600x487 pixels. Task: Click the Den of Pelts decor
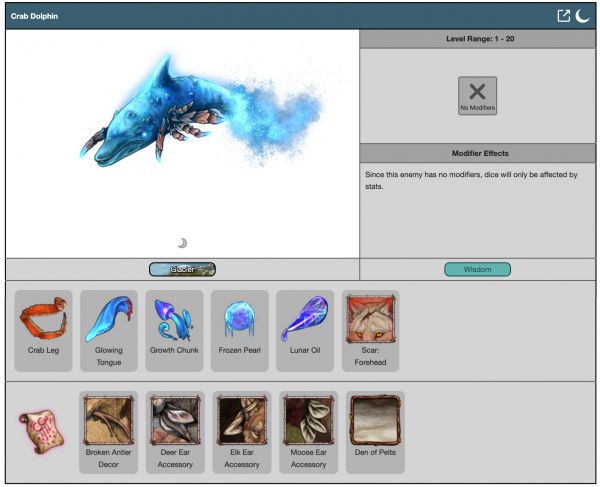click(x=375, y=421)
